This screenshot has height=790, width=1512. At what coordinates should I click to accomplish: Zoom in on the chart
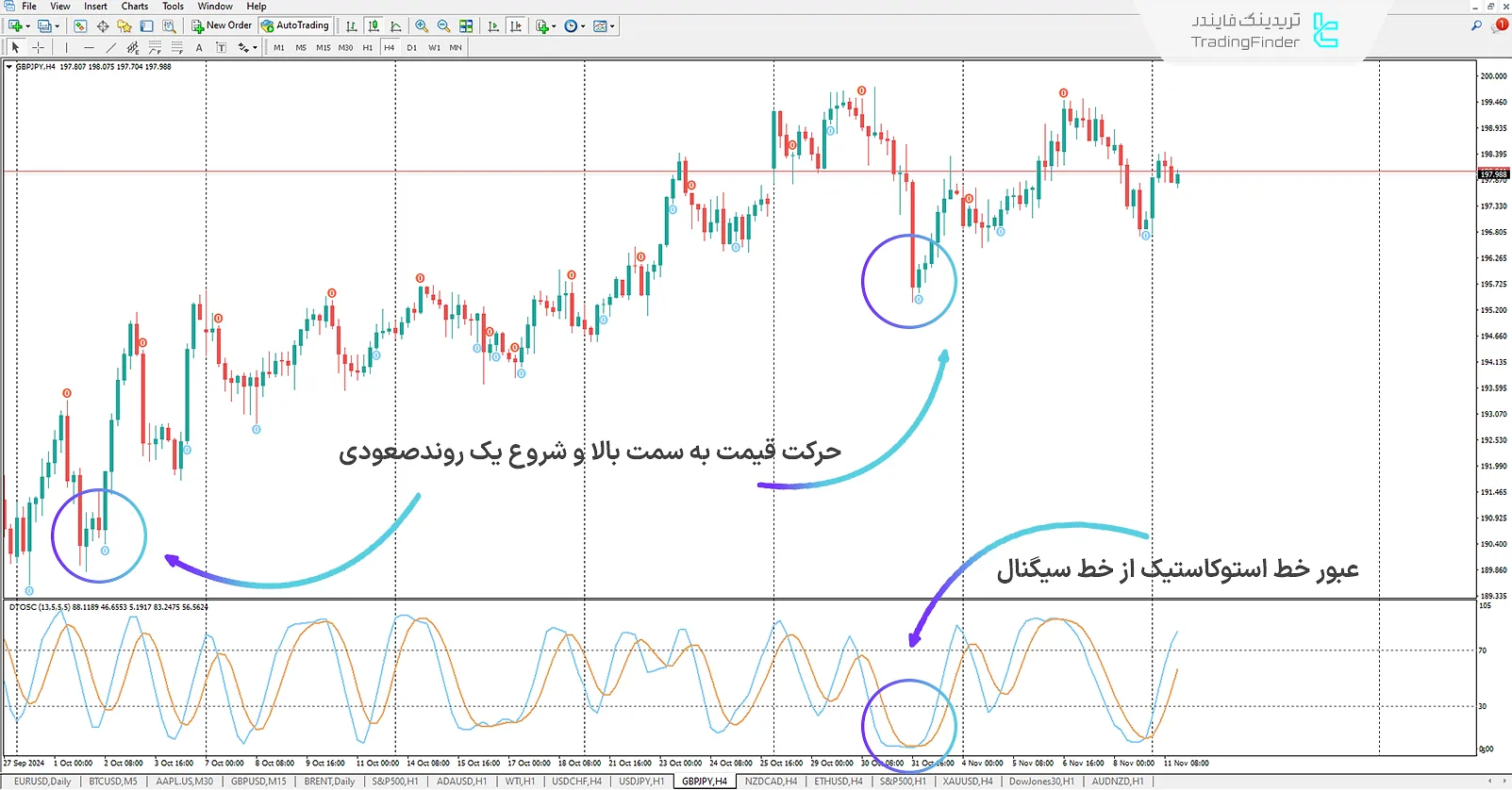point(422,26)
